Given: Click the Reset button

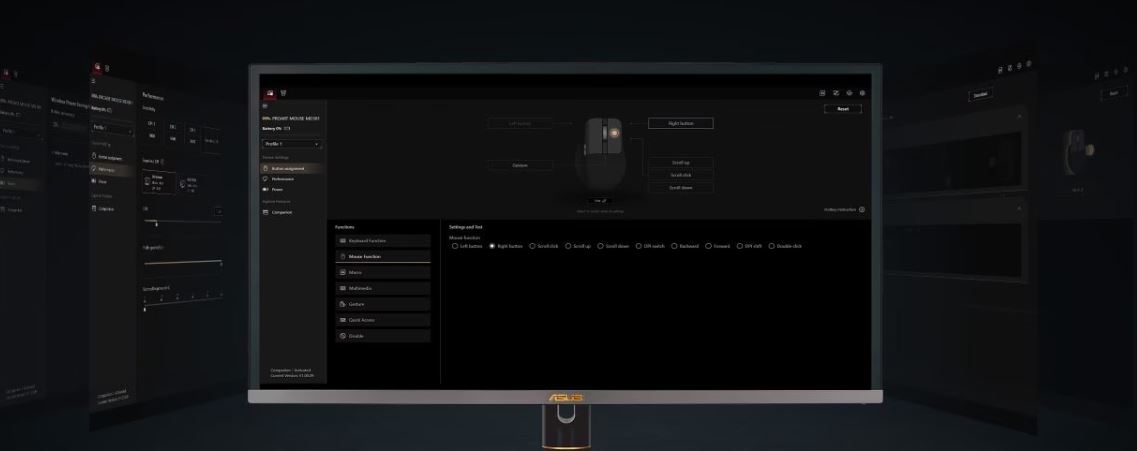Looking at the screenshot, I should pos(842,109).
